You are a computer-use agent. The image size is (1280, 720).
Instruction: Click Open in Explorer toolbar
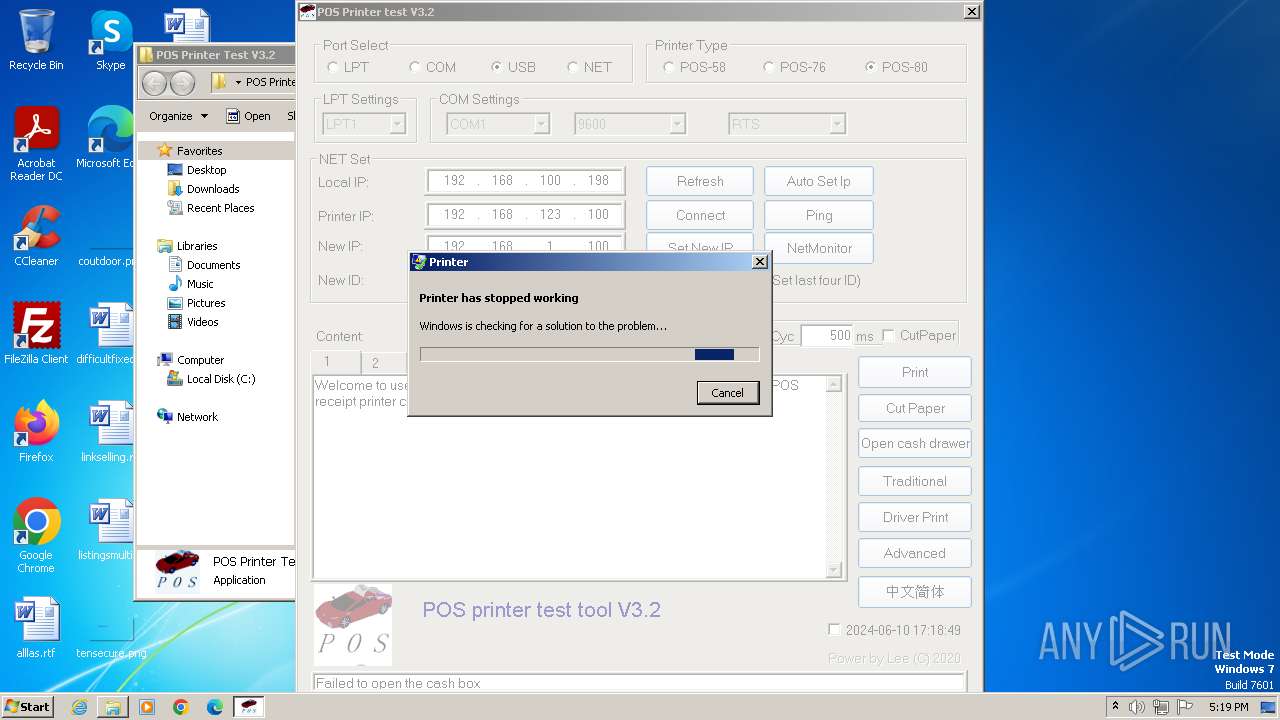coord(248,116)
